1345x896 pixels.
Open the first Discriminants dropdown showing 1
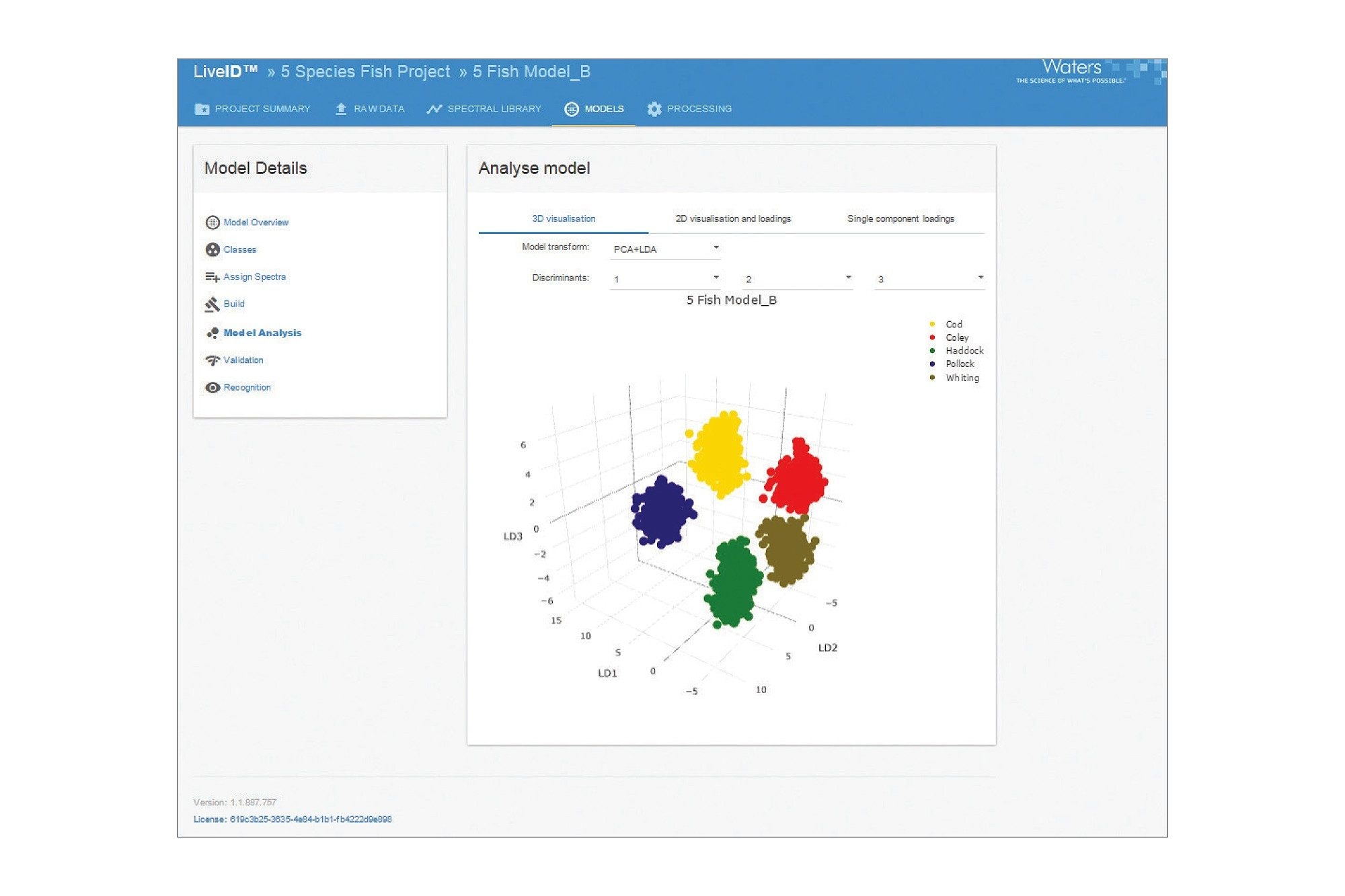[x=665, y=279]
